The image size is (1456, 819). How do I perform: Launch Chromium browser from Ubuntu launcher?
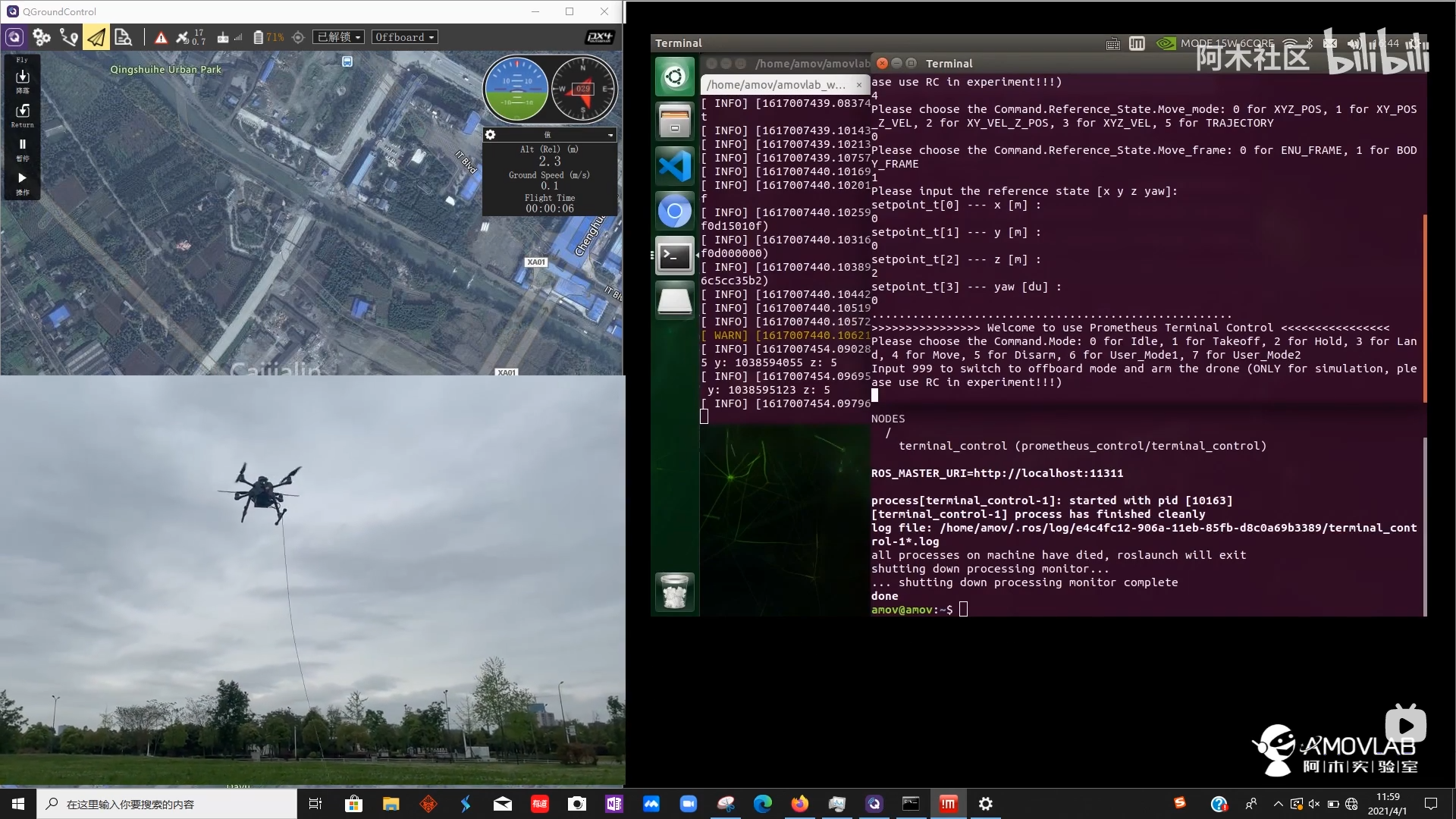click(x=674, y=212)
